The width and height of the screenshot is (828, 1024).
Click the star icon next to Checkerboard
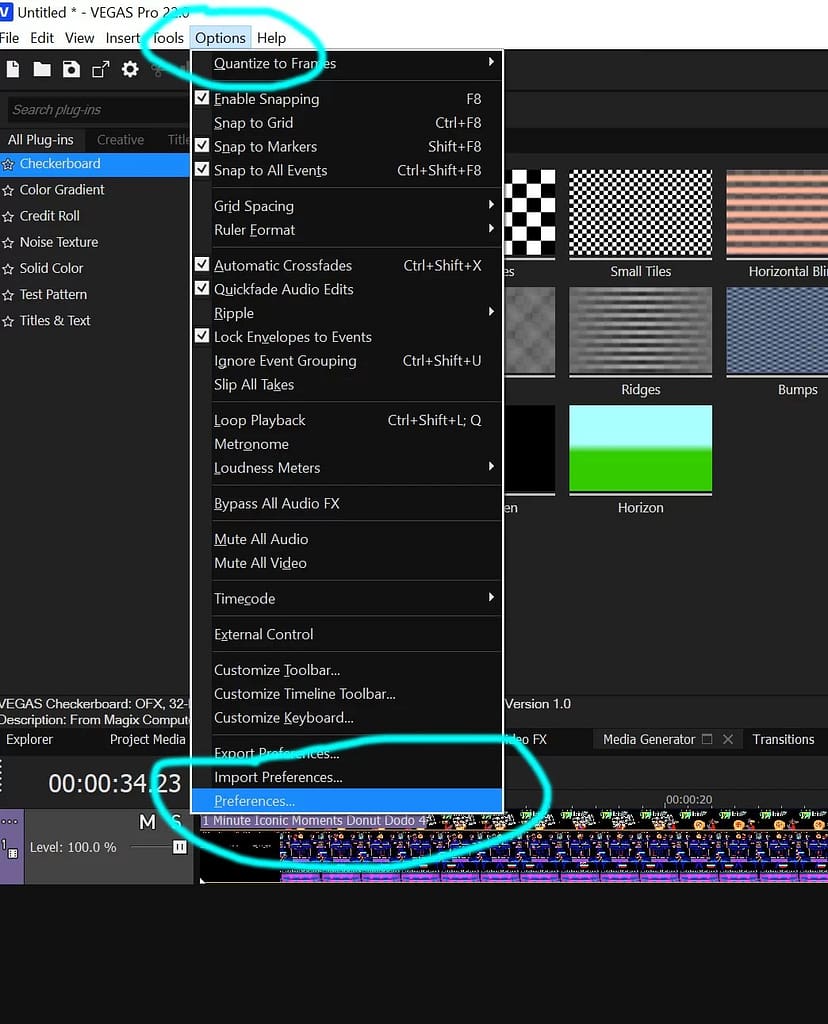(8, 165)
